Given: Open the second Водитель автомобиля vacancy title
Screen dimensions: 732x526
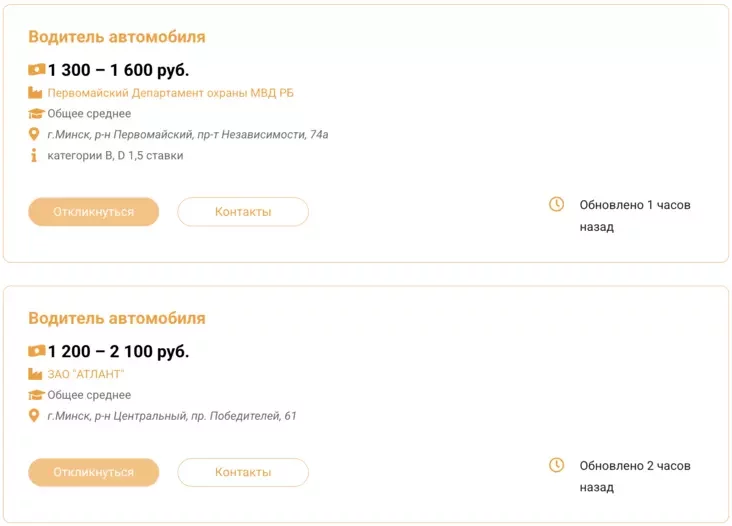Looking at the screenshot, I should point(117,318).
